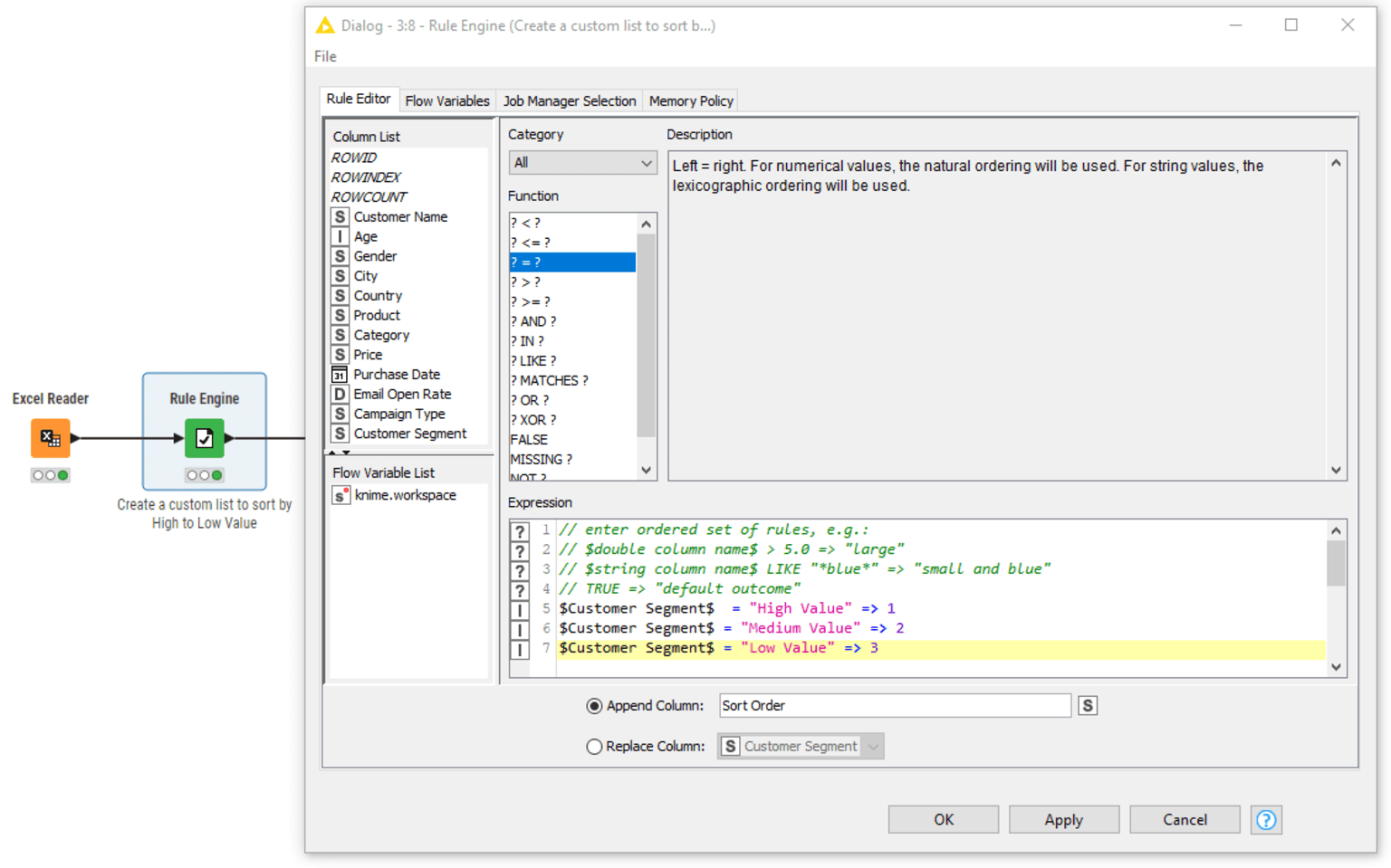Click the Excel Reader node icon

tap(51, 438)
